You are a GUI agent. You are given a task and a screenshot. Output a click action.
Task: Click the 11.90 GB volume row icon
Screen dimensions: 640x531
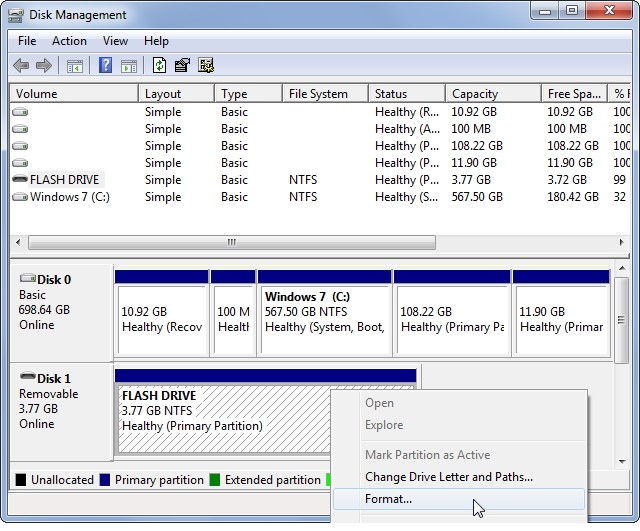pyautogui.click(x=20, y=163)
